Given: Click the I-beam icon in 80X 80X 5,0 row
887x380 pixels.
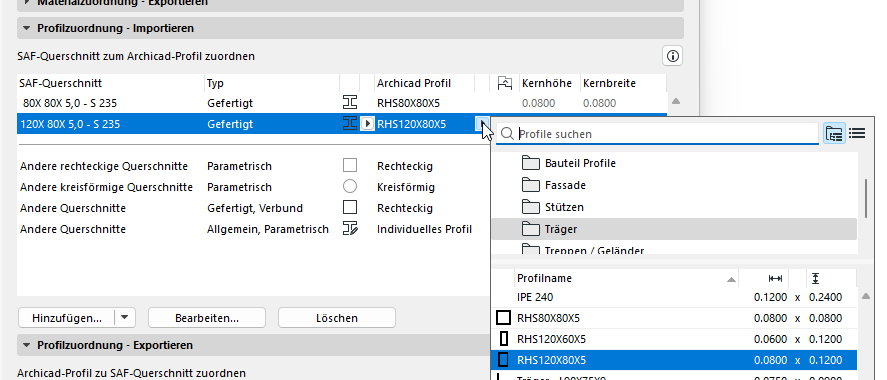Looking at the screenshot, I should point(350,103).
